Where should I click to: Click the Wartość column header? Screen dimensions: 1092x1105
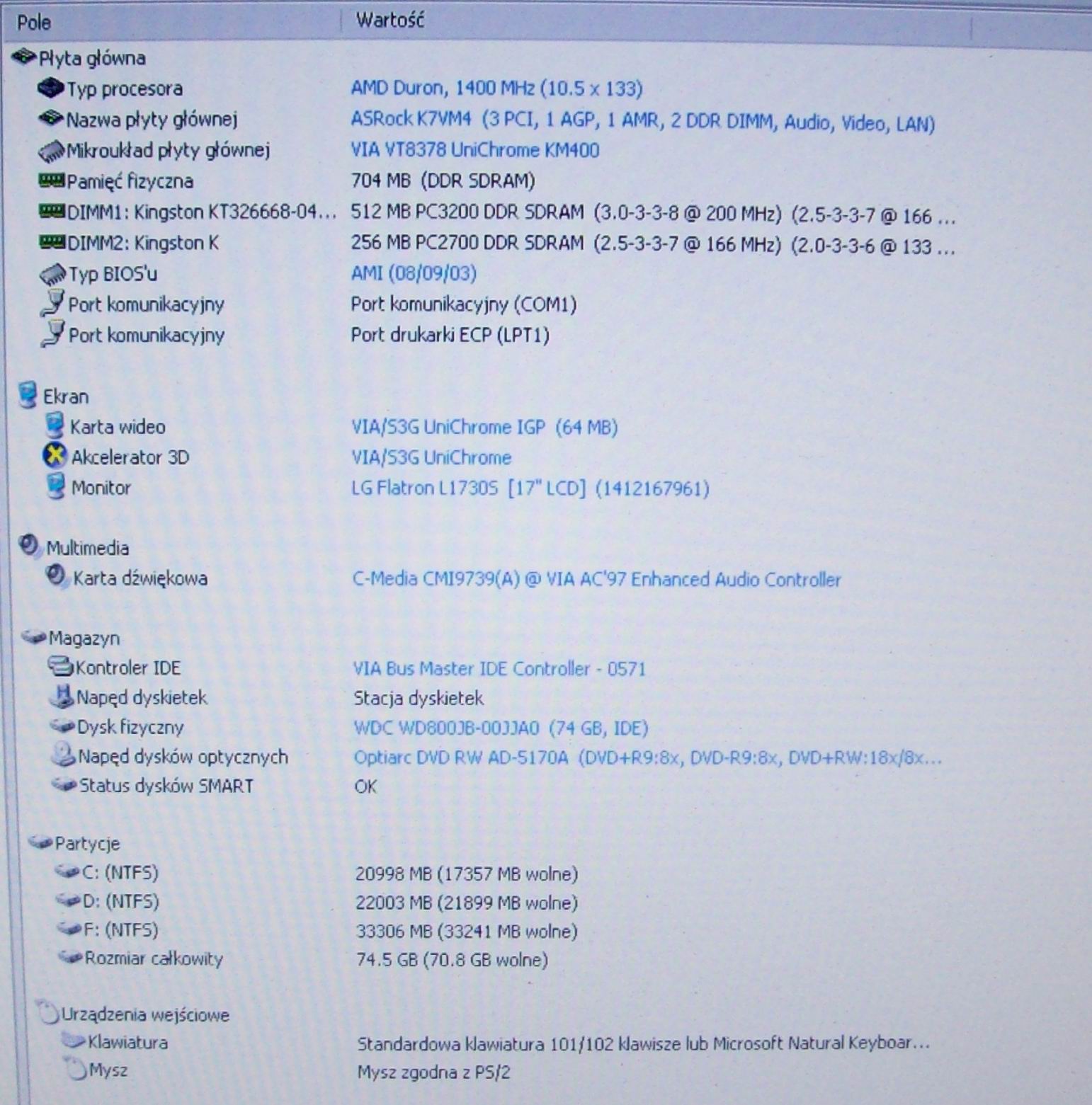click(389, 21)
